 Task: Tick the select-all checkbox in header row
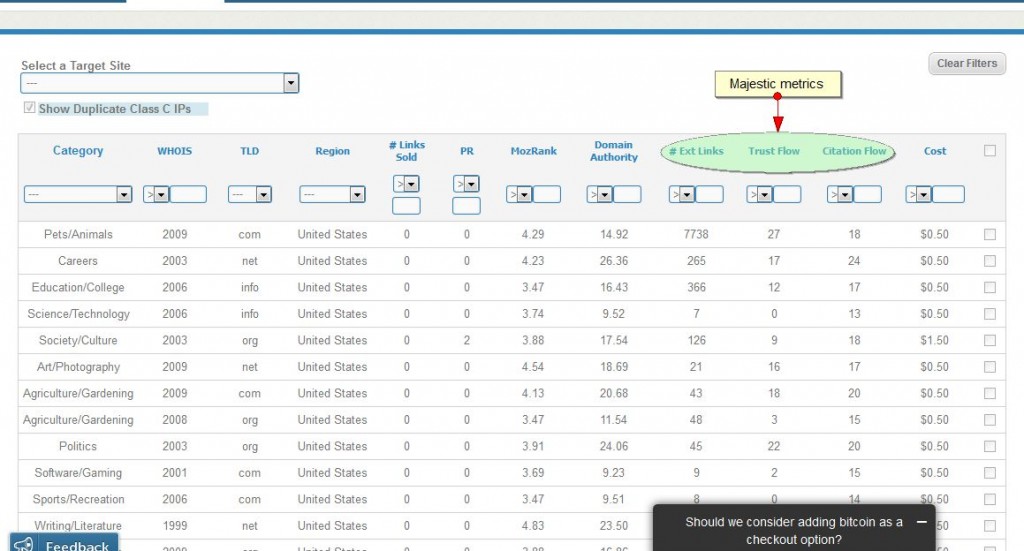tap(990, 151)
